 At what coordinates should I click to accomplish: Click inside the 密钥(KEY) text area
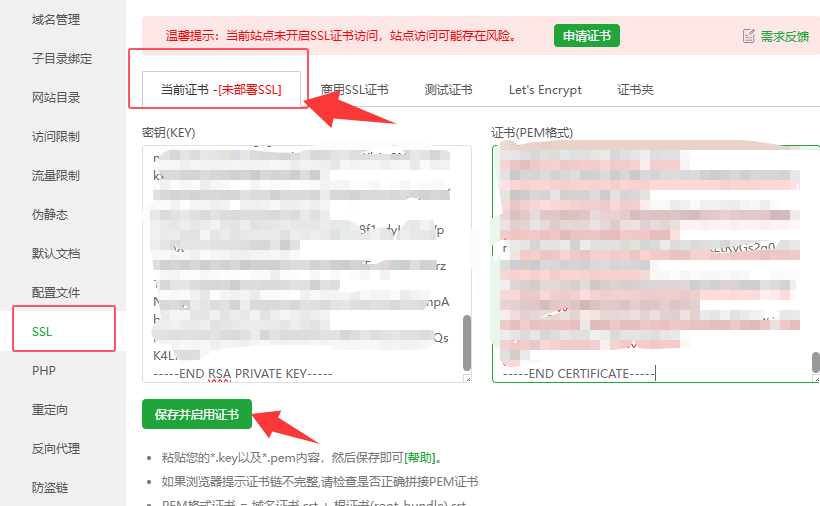pos(300,260)
